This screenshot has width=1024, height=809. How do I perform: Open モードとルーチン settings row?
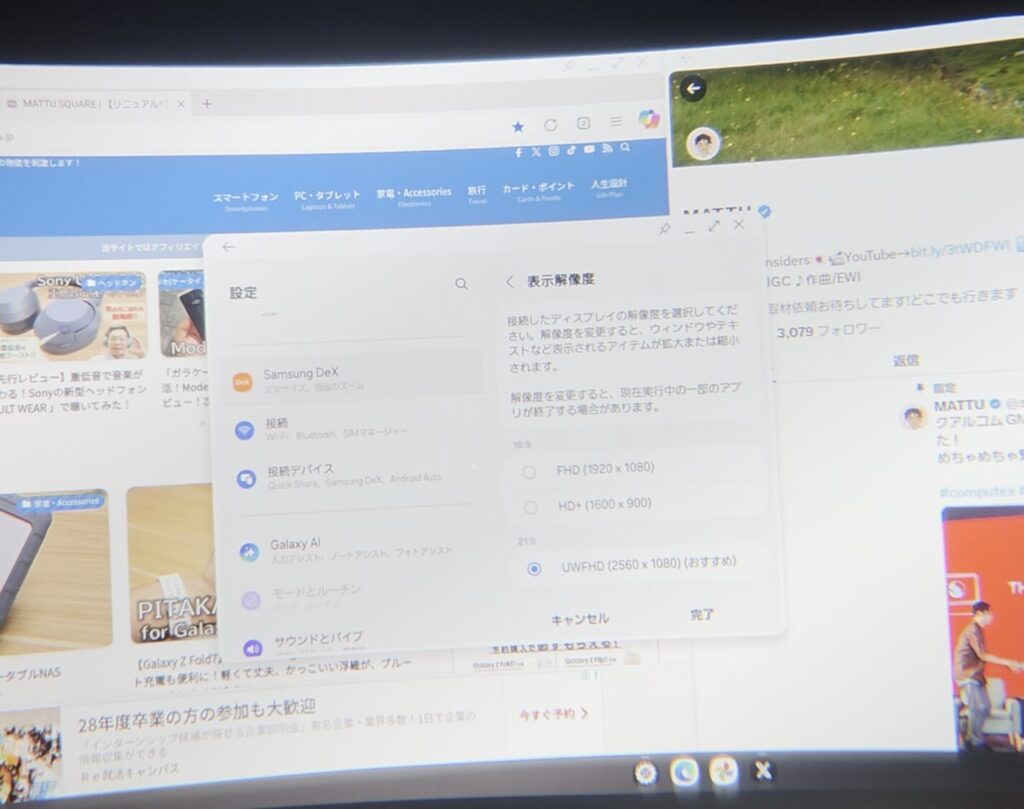(356, 595)
